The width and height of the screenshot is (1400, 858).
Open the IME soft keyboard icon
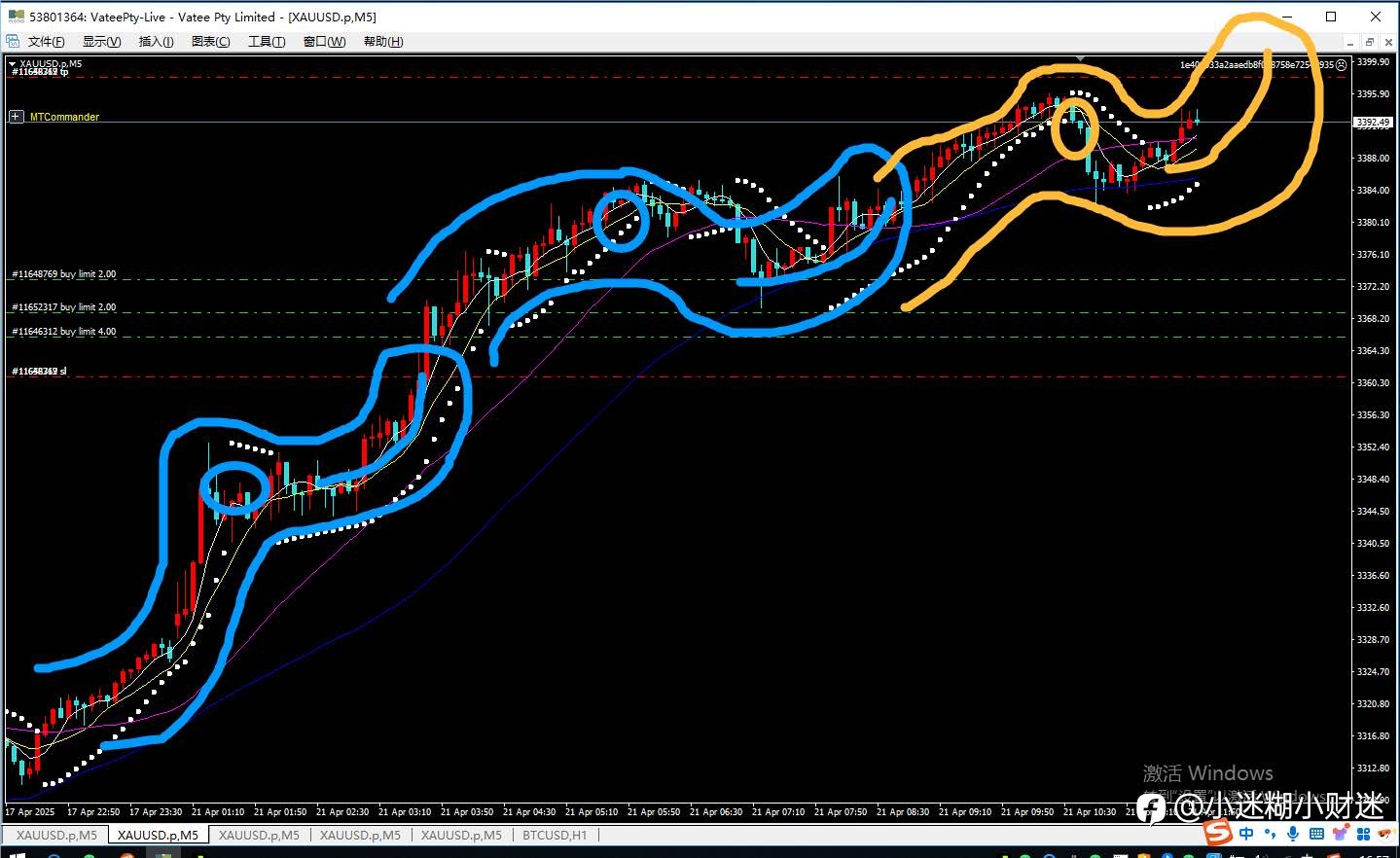pyautogui.click(x=1316, y=834)
